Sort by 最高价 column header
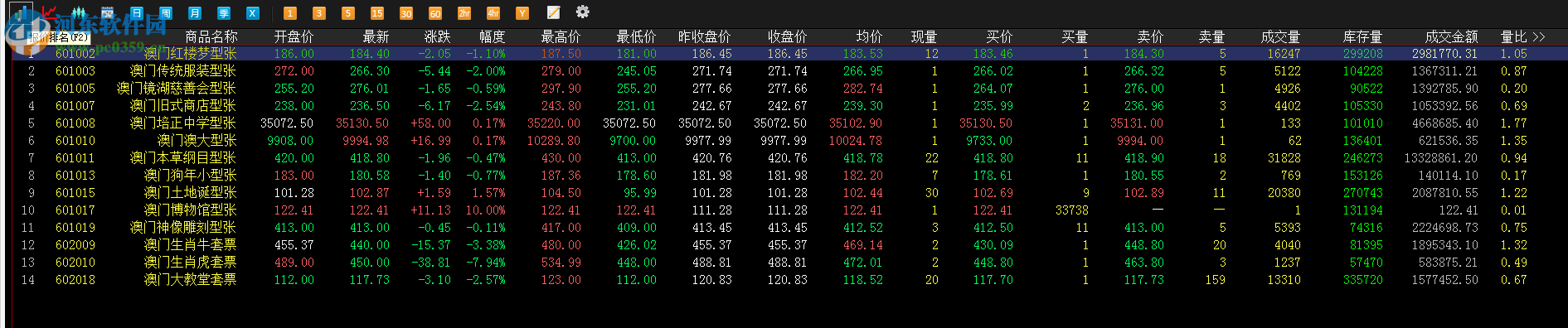The width and height of the screenshot is (1568, 328). 561,37
